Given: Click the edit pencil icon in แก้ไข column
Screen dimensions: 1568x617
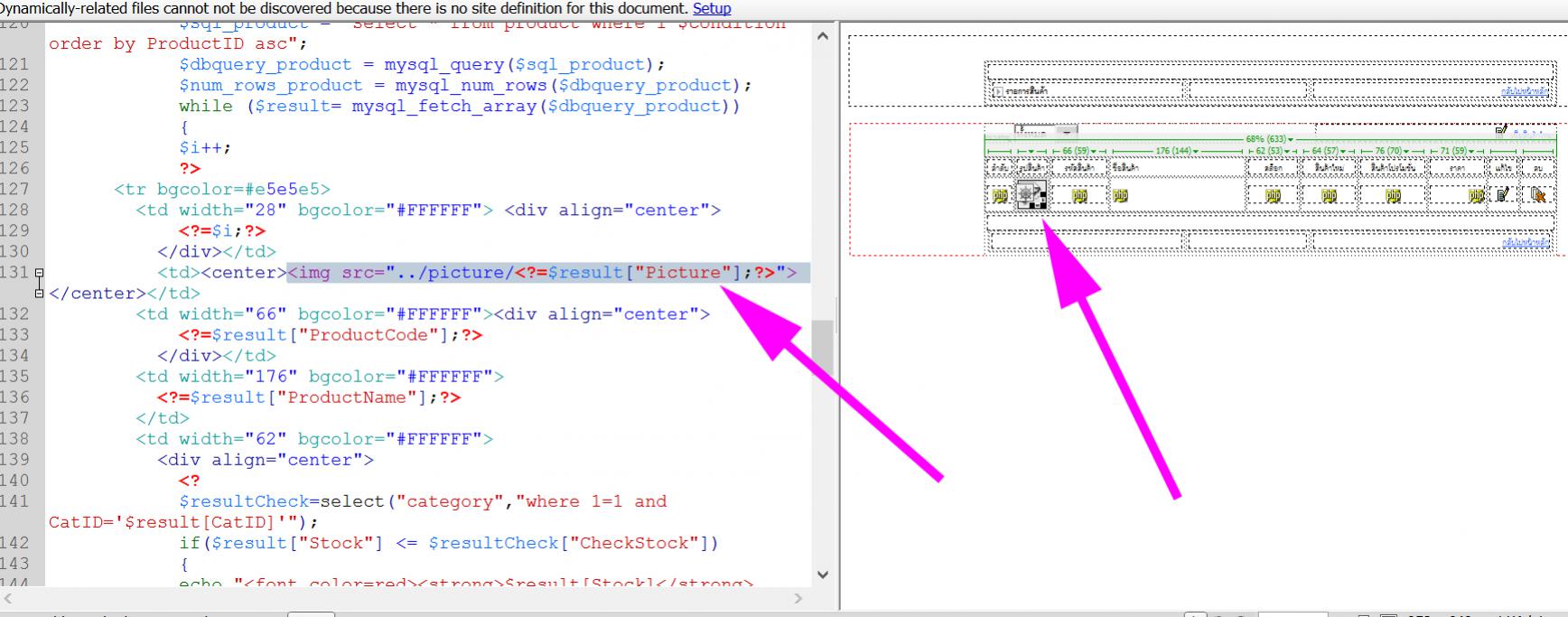Looking at the screenshot, I should click(1502, 194).
